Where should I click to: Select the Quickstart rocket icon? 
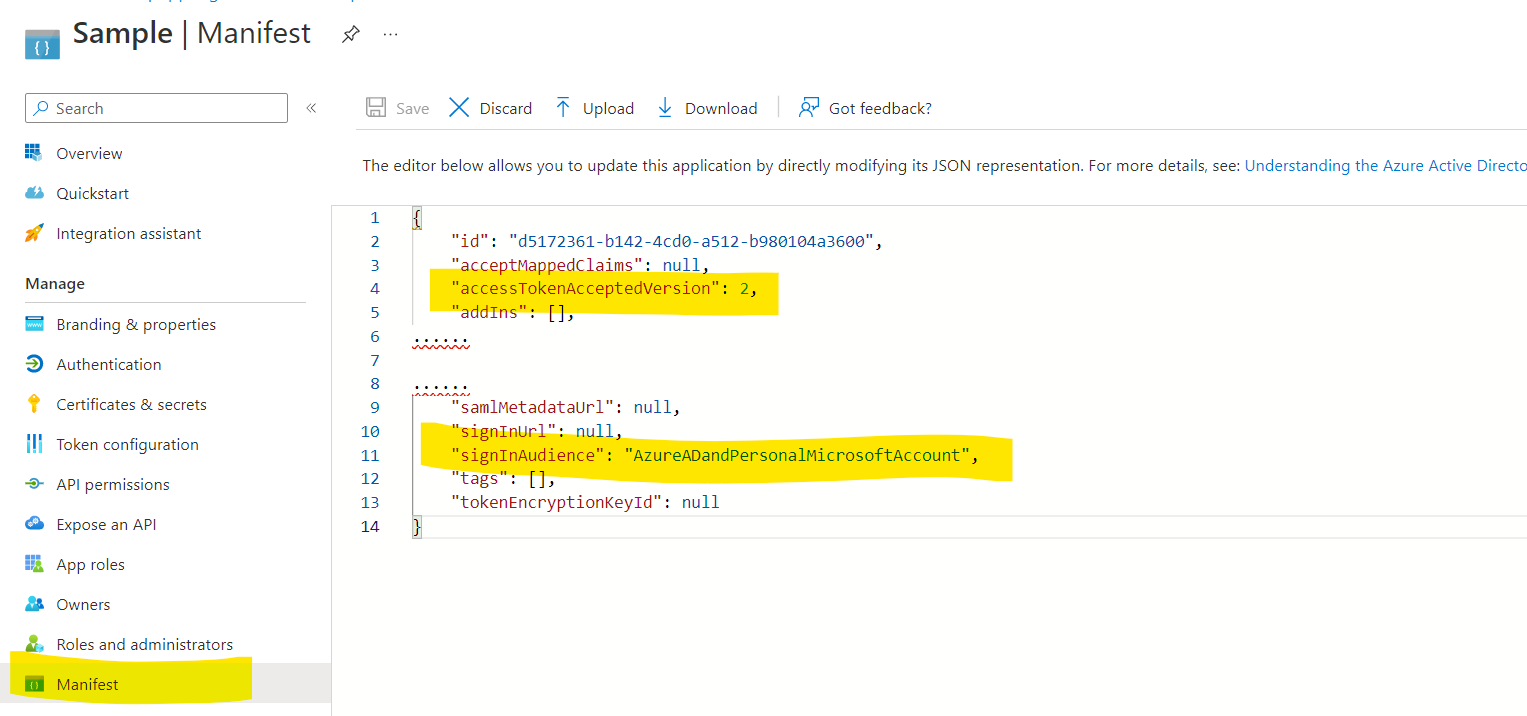pos(36,192)
